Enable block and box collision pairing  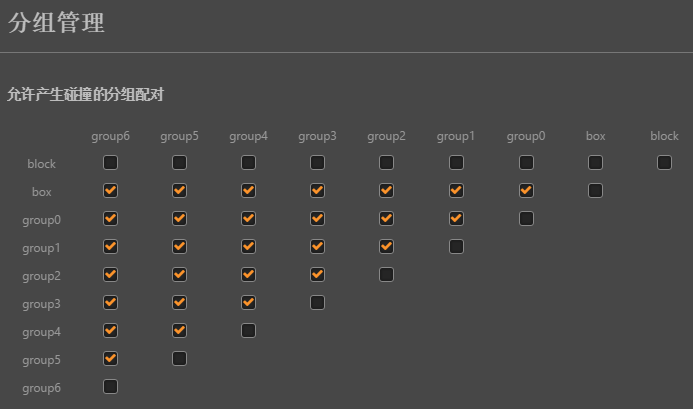[x=595, y=162]
